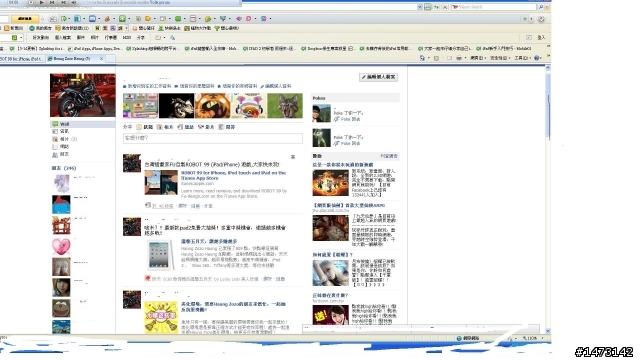Click the round gear icon at toolbar right

(541, 19)
